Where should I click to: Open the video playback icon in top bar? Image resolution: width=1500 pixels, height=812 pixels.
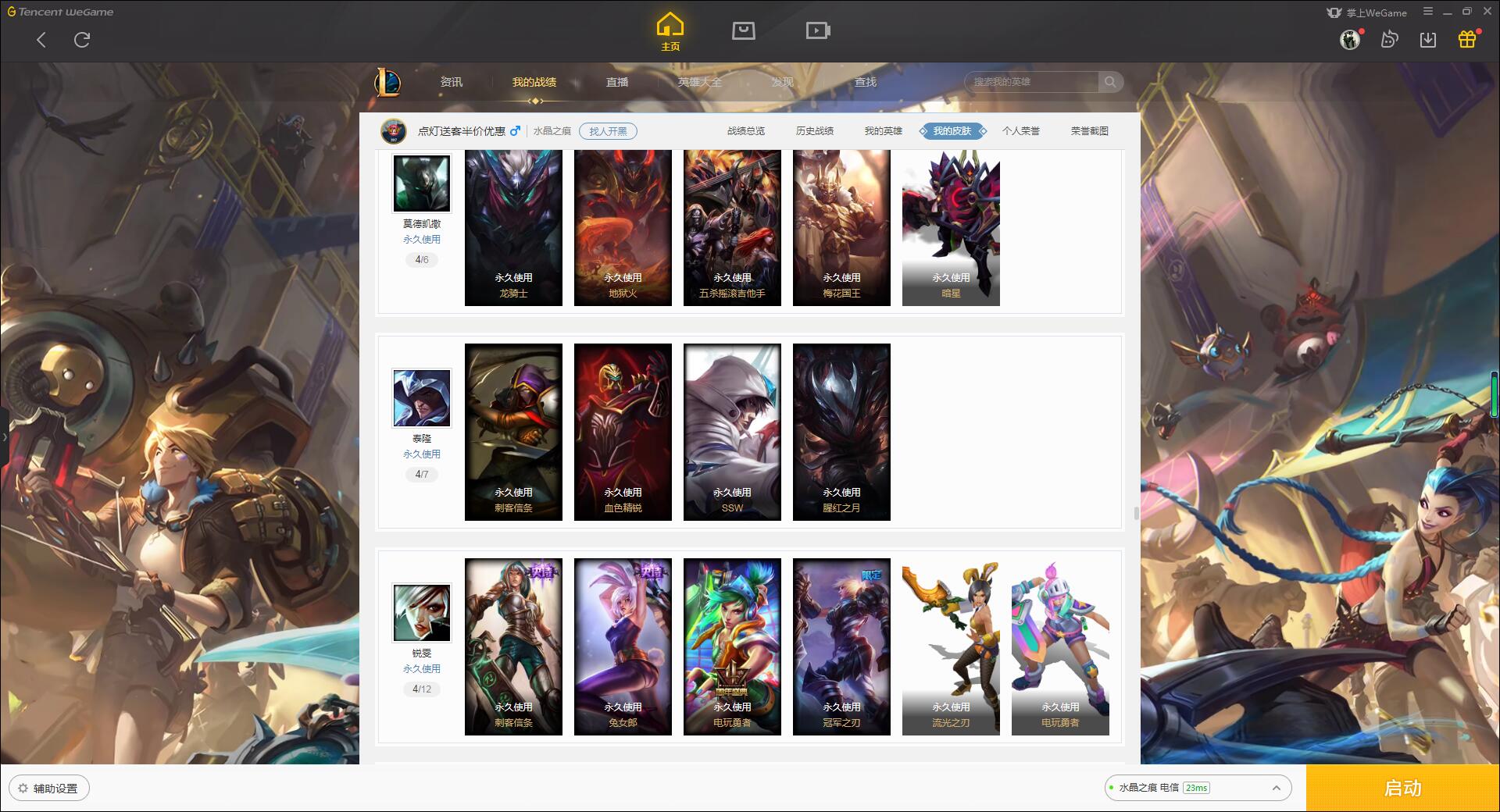[x=818, y=30]
